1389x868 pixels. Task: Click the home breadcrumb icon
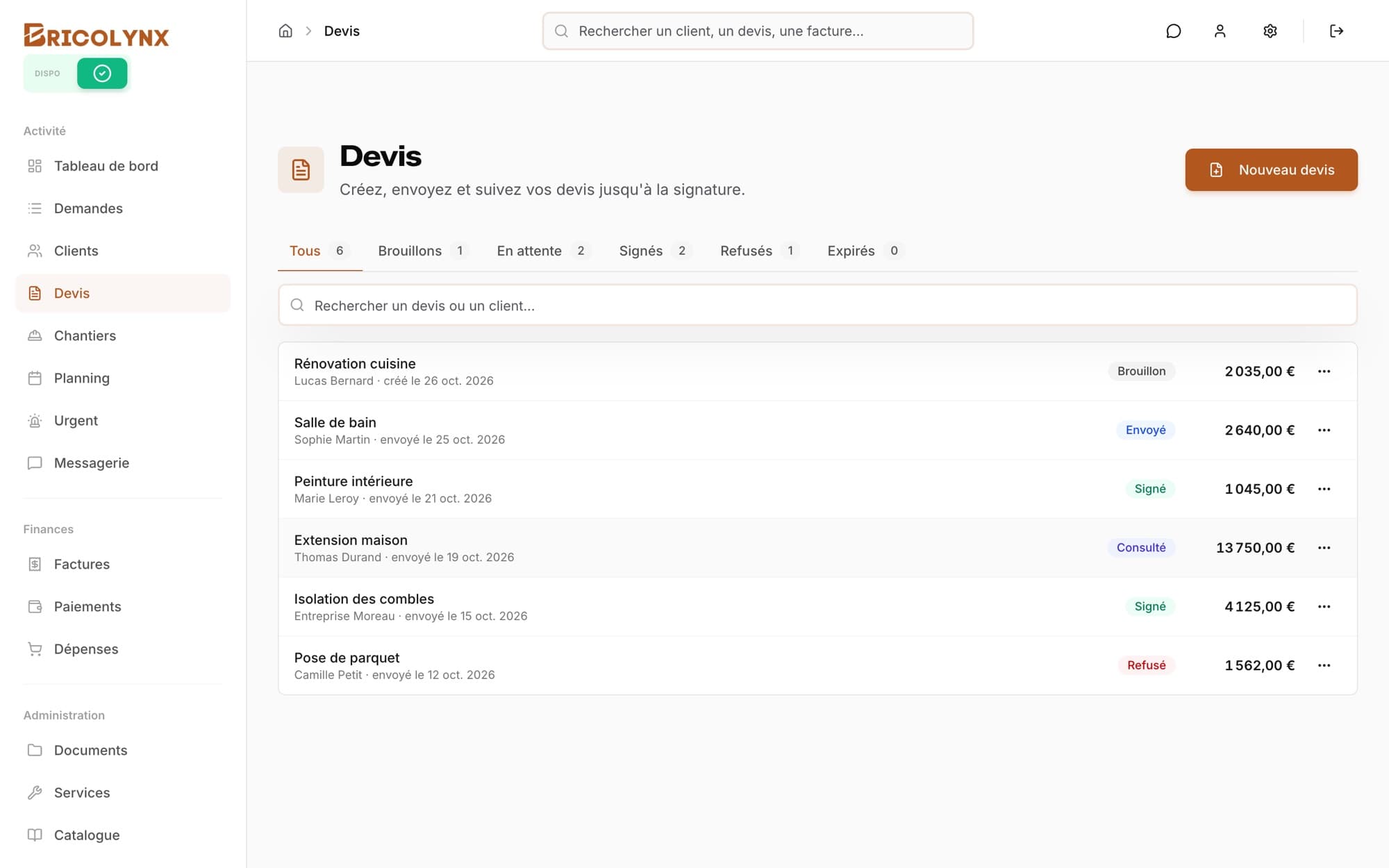pyautogui.click(x=285, y=31)
